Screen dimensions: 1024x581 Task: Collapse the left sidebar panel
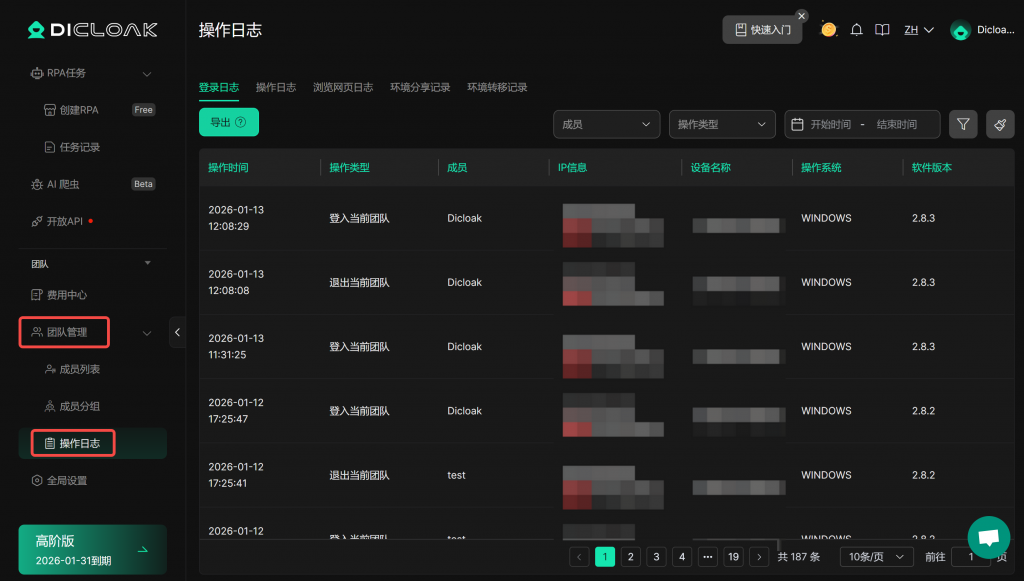(x=177, y=332)
